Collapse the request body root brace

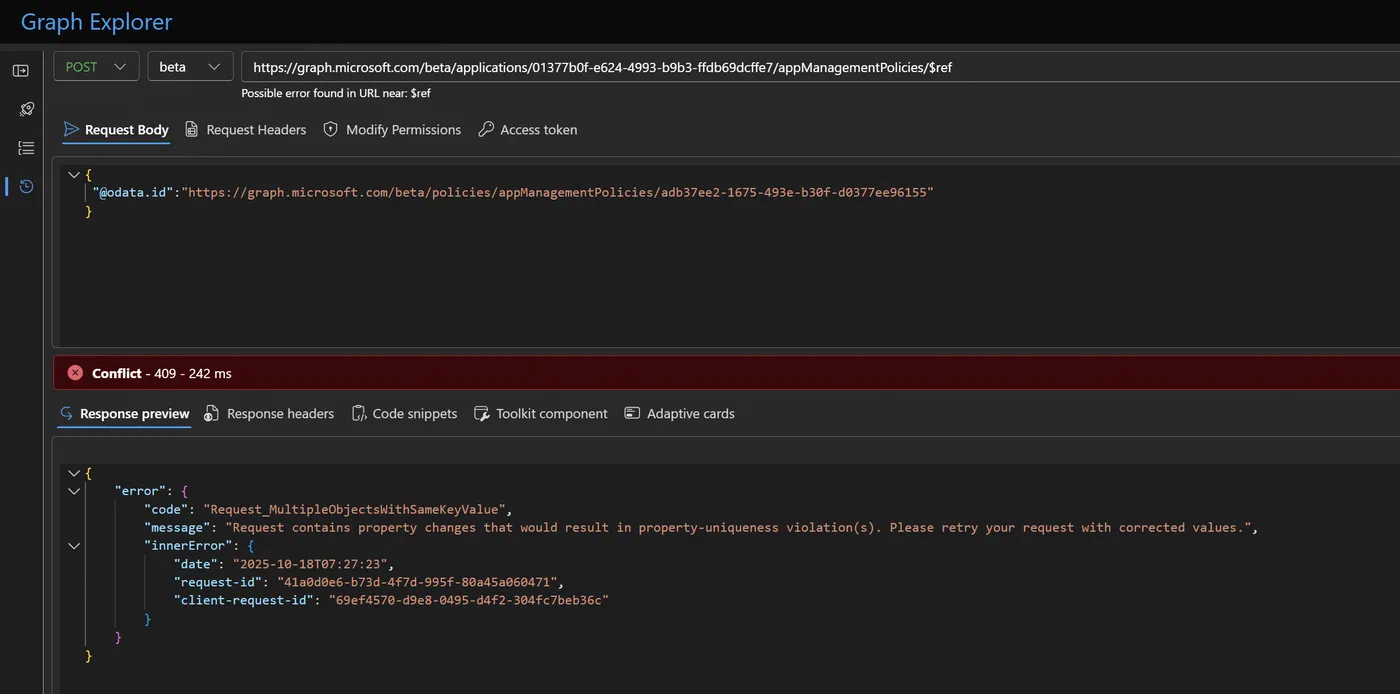pos(74,175)
